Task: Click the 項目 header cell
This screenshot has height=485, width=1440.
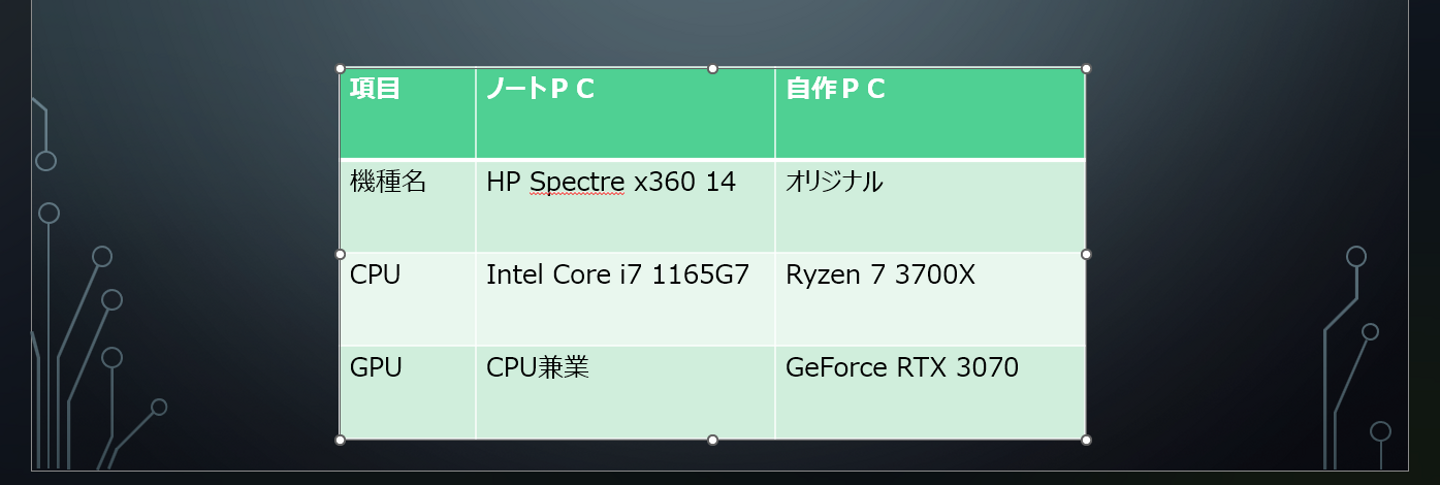Action: [376, 90]
